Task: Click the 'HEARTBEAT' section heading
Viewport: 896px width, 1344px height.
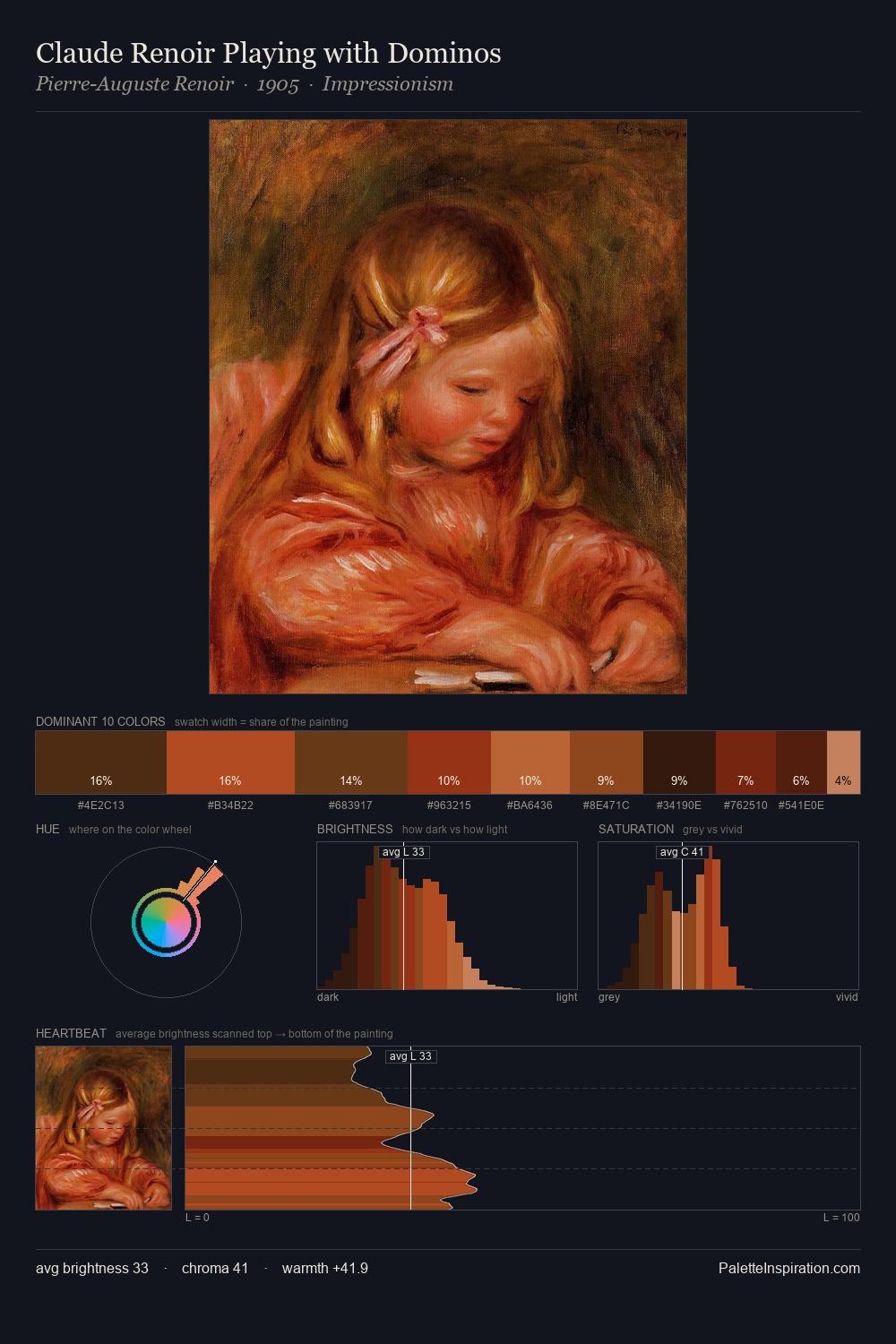Action: click(x=71, y=1033)
